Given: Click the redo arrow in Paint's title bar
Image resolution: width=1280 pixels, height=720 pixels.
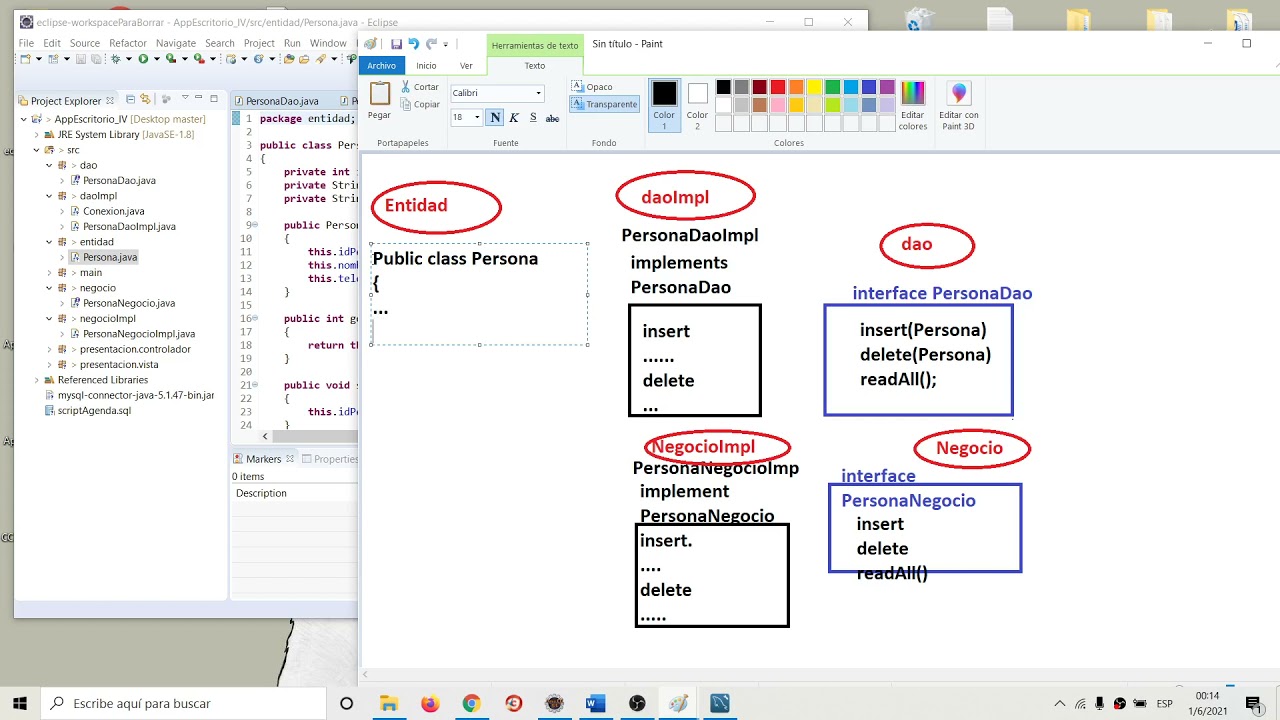Looking at the screenshot, I should coord(431,44).
